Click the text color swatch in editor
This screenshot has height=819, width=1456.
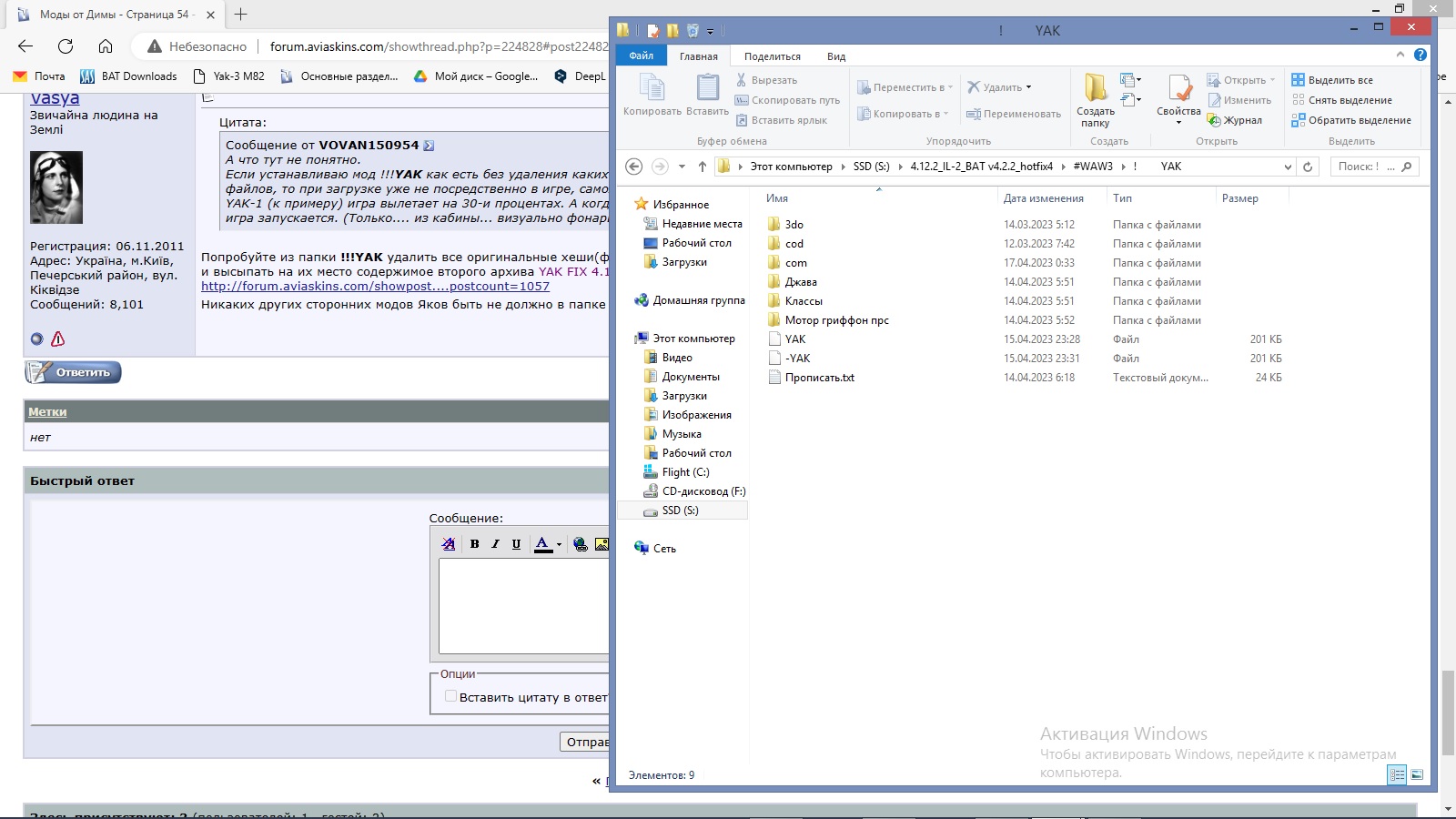542,544
